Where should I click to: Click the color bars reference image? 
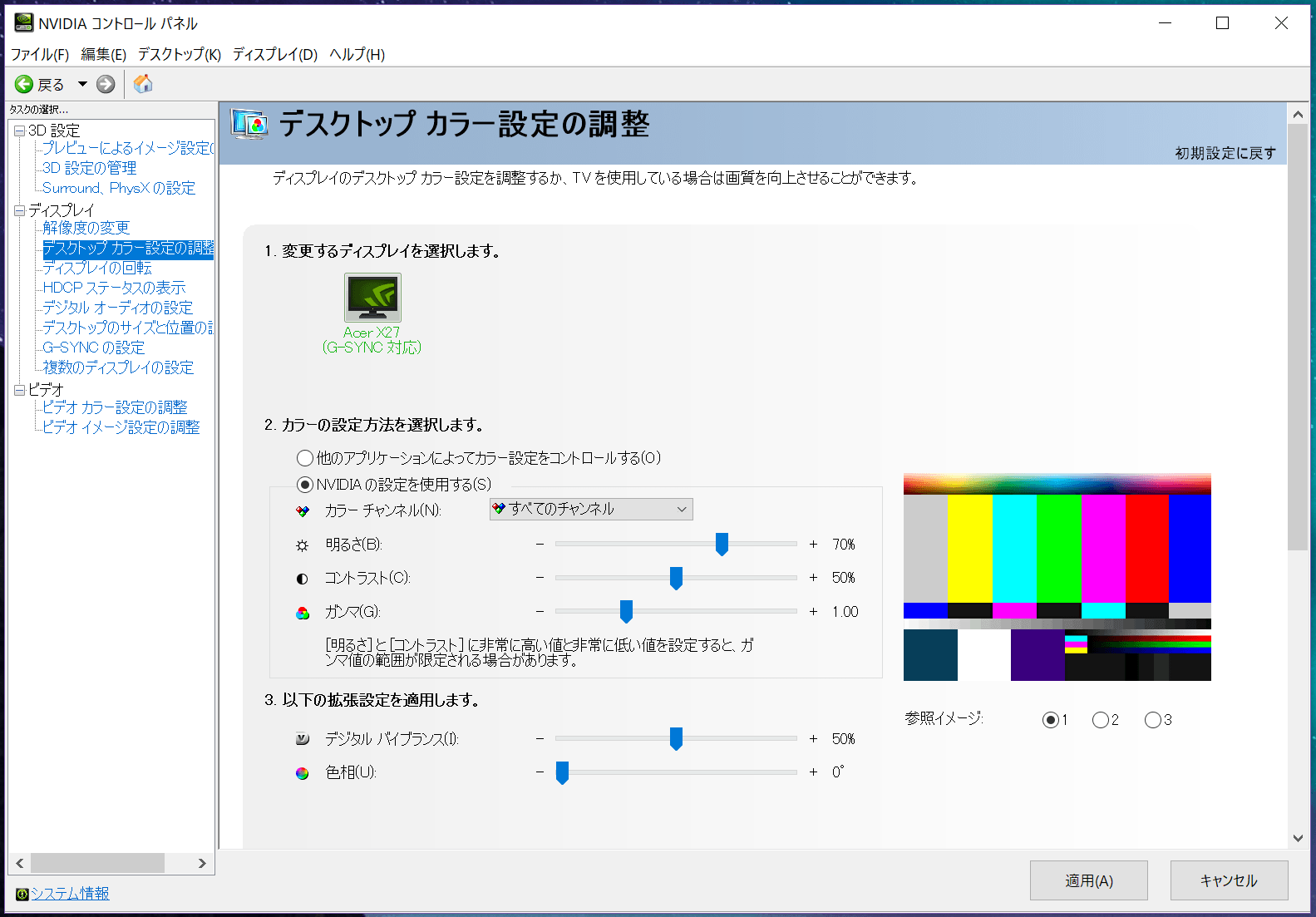click(1057, 577)
